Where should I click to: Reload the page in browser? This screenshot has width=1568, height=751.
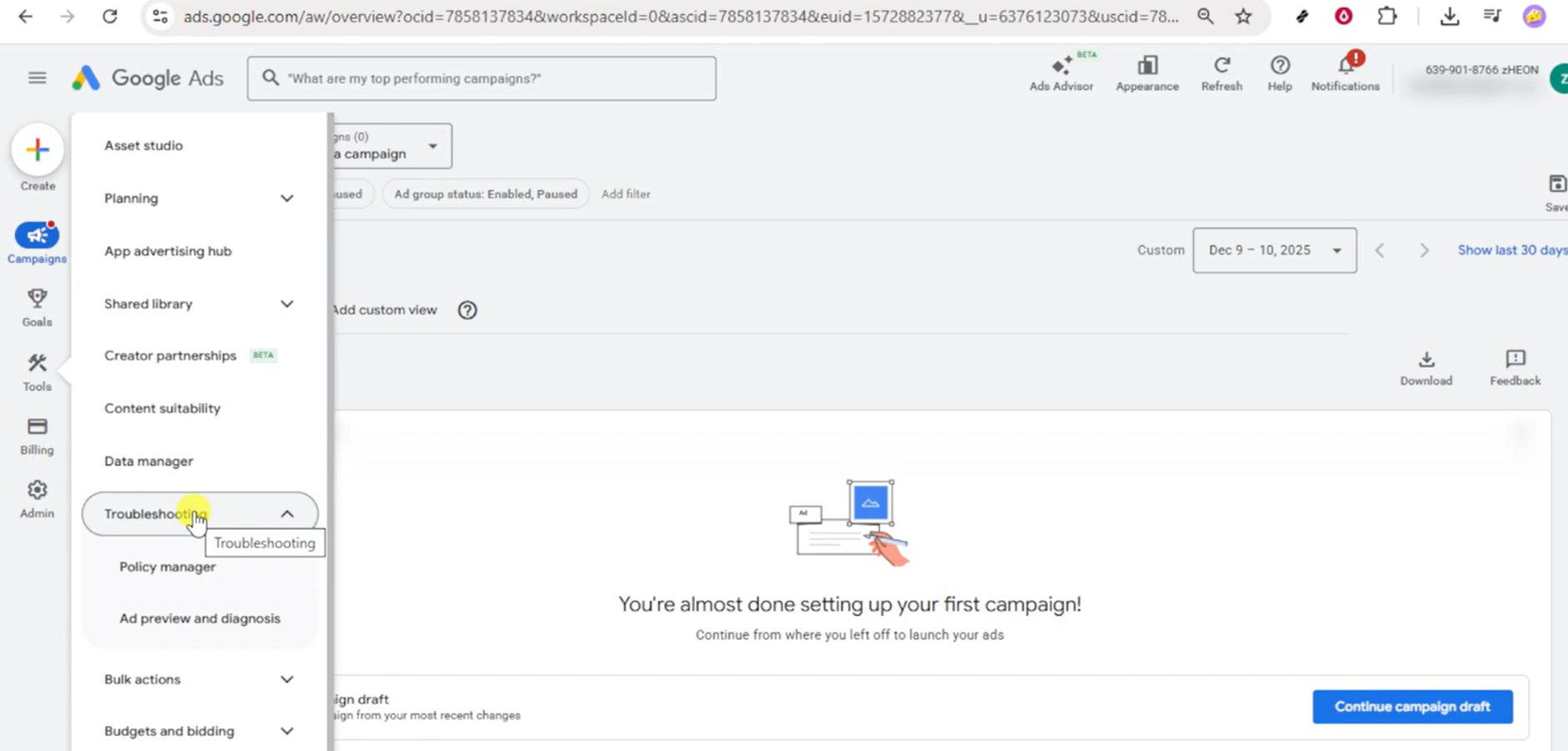pos(109,16)
